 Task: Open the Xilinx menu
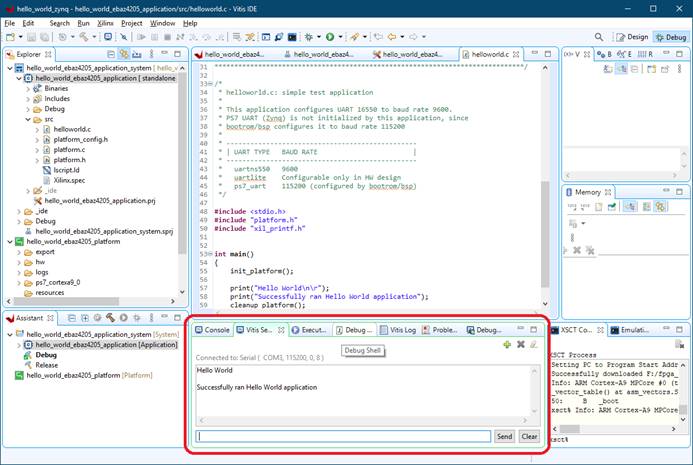(x=105, y=22)
